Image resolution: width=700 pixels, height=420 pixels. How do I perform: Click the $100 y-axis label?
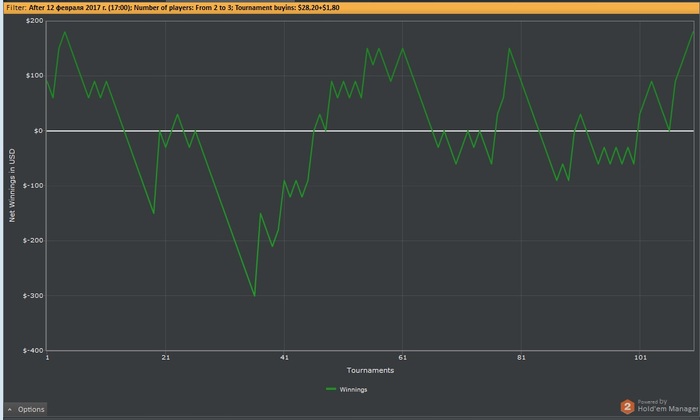(x=34, y=75)
